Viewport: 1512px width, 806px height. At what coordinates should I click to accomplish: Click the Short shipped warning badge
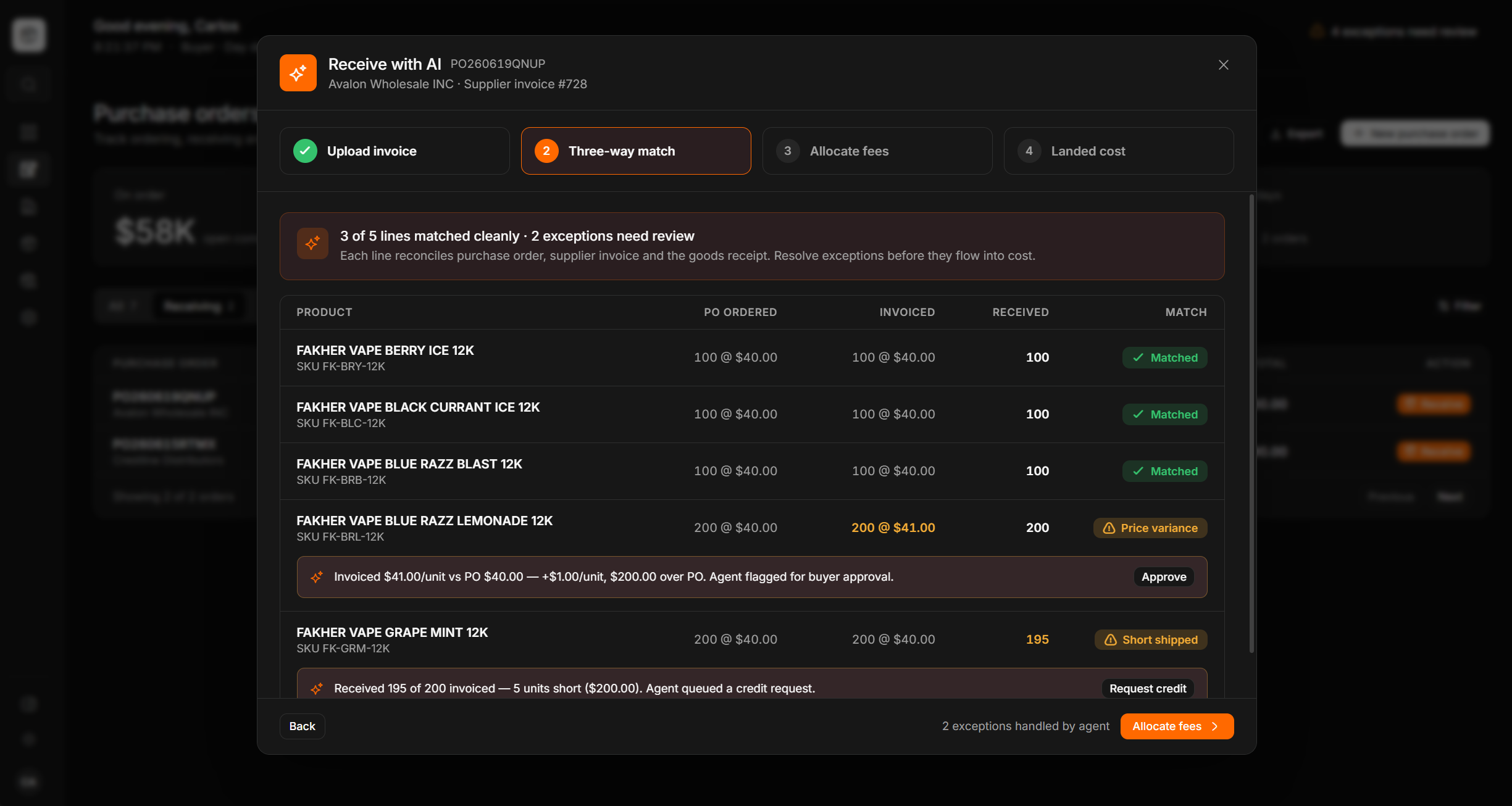coord(1151,640)
